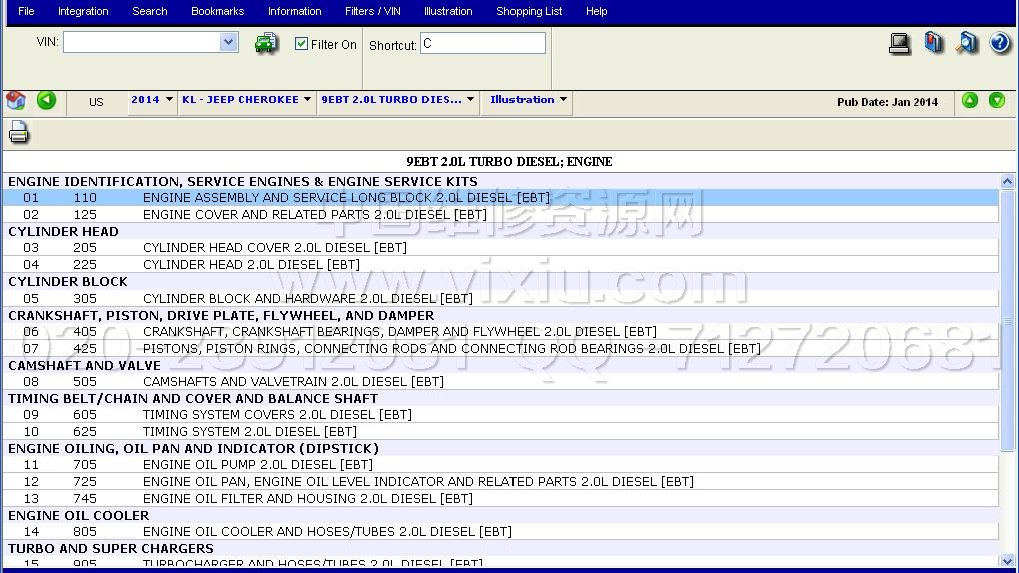Select Cylinder Head 2.0L Diesel row
Viewport: 1019px width, 573px height.
(x=250, y=265)
